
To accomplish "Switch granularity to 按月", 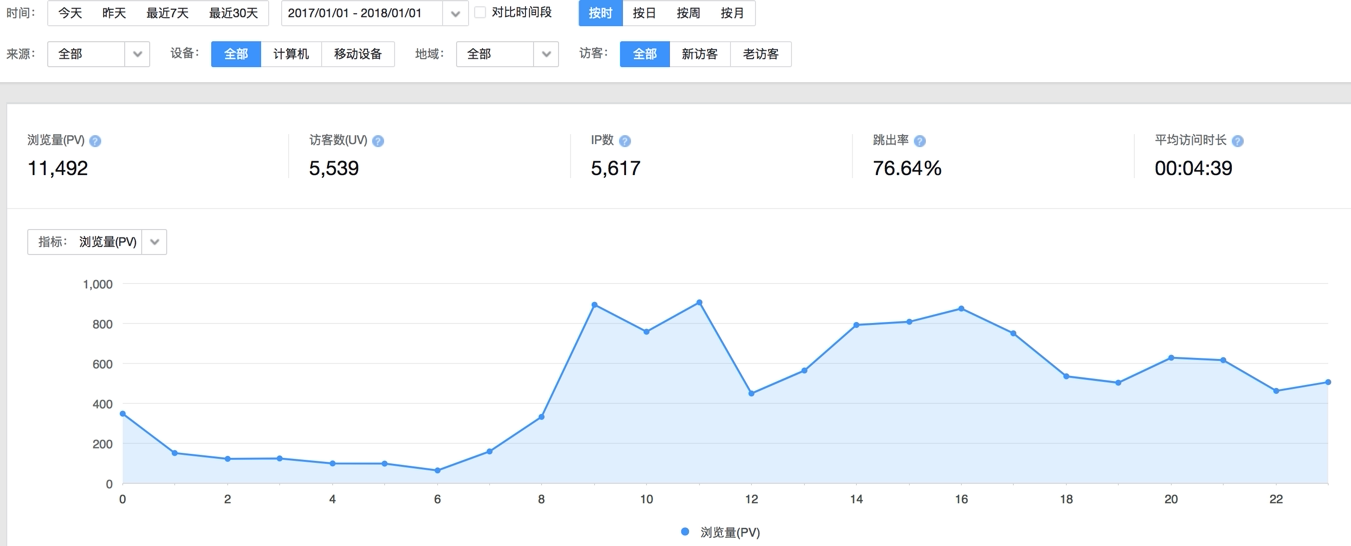I will pyautogui.click(x=733, y=13).
